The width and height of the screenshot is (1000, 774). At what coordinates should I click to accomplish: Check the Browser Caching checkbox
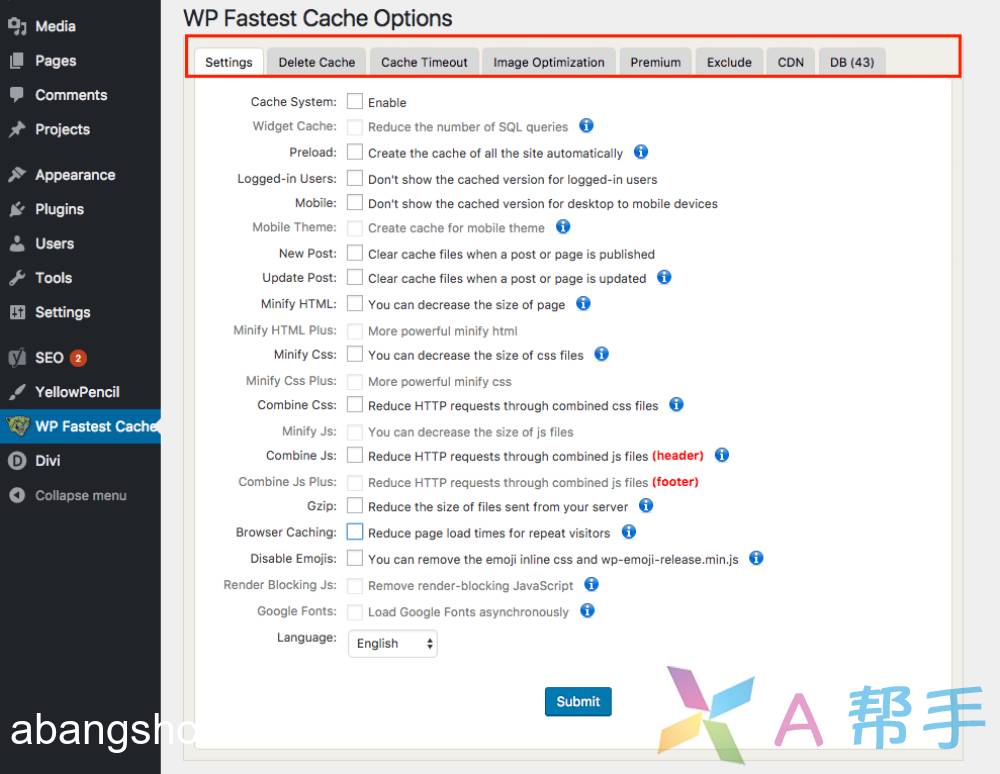355,532
